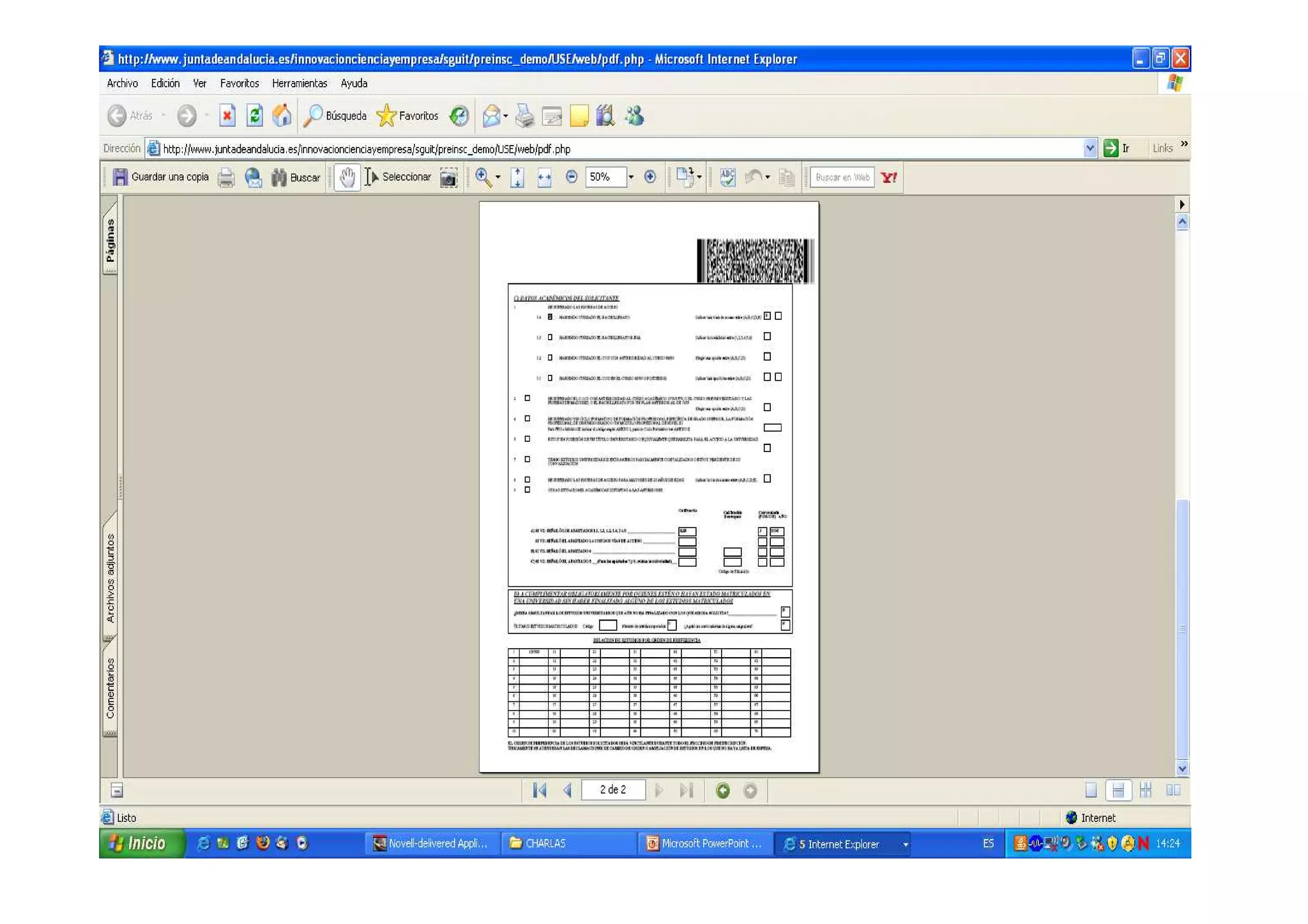The width and height of the screenshot is (1308, 924).
Task: Click Guardar una copia button
Action: pyautogui.click(x=162, y=178)
